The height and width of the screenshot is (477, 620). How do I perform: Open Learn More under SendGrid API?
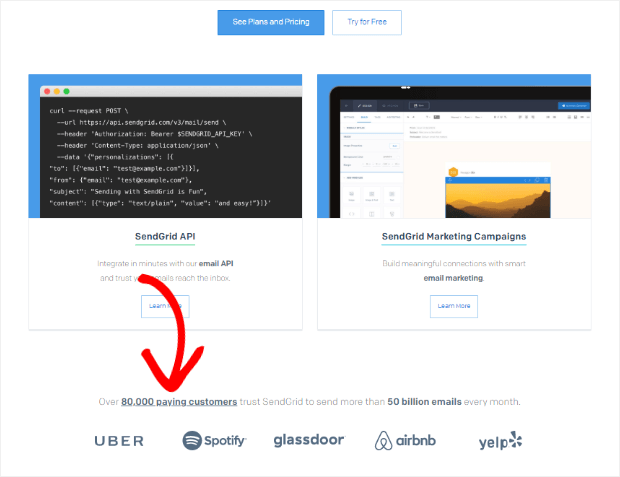tap(165, 306)
